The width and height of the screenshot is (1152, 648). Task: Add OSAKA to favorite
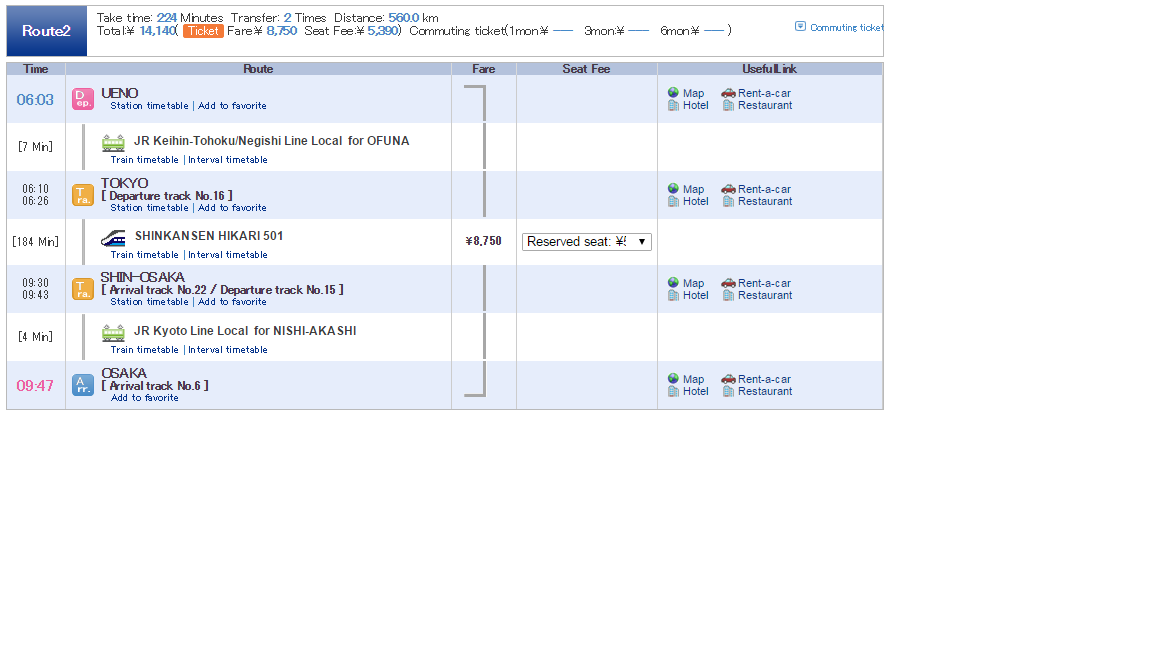tap(145, 397)
